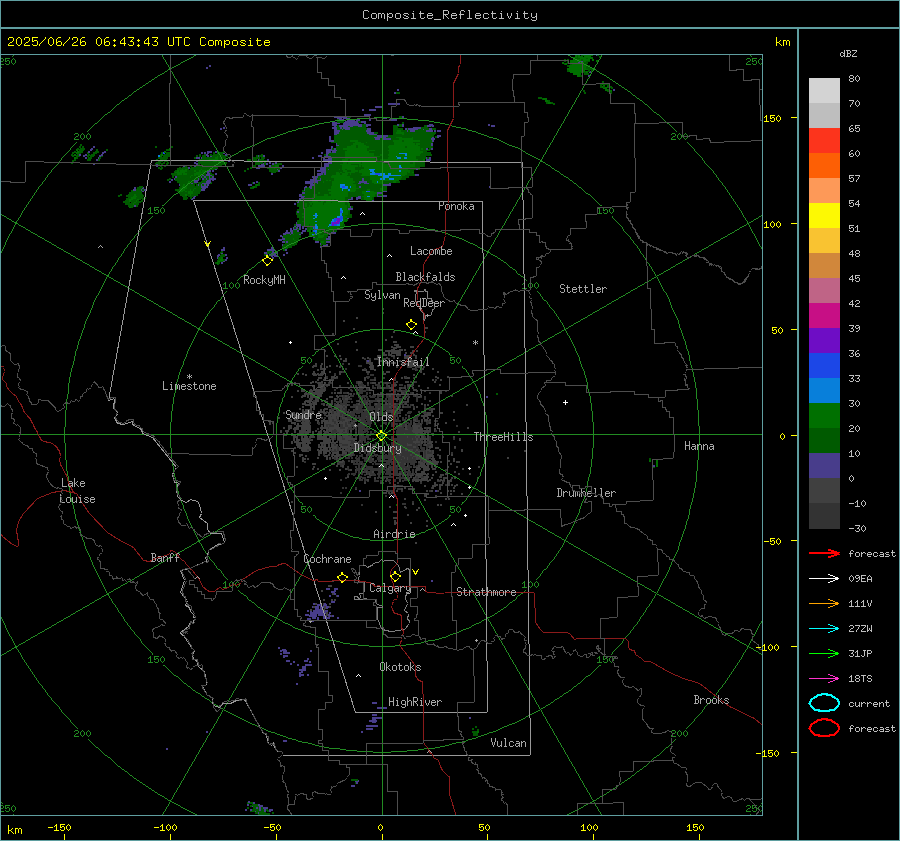Click the 'km' unit label at top right
Viewport: 900px width, 841px height.
coord(782,42)
